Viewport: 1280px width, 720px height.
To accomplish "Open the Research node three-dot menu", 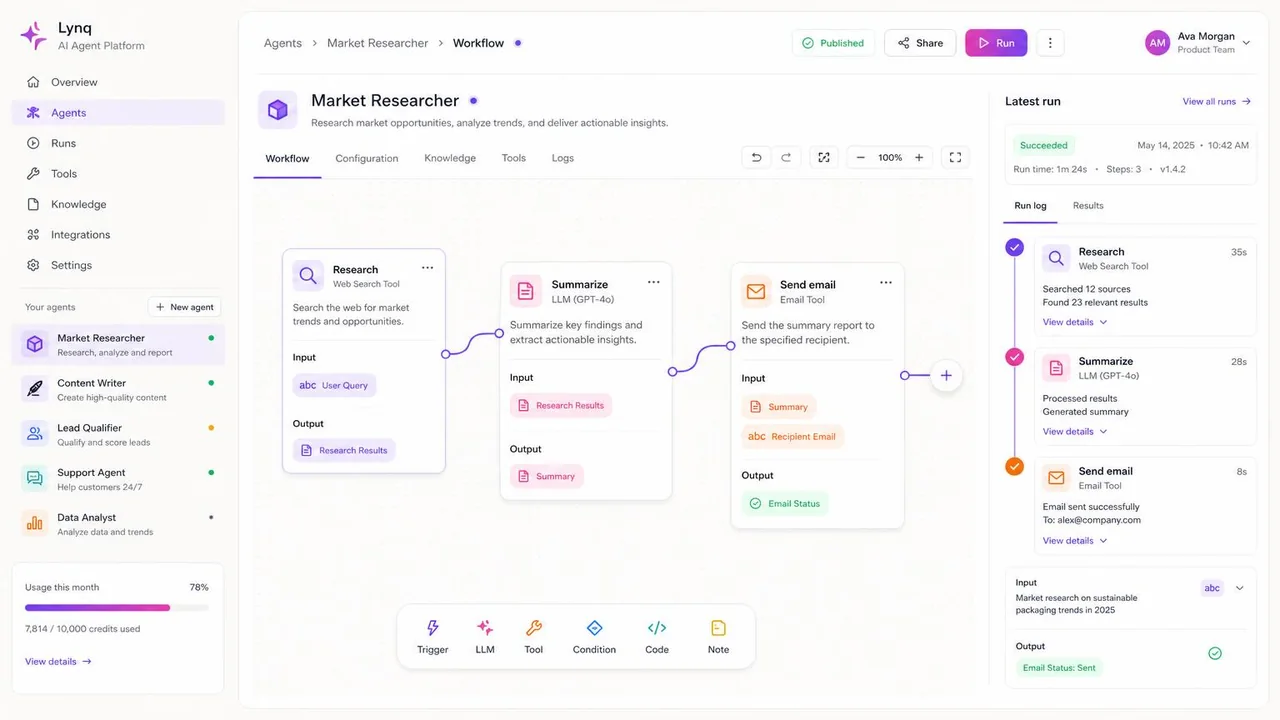I will [x=428, y=268].
